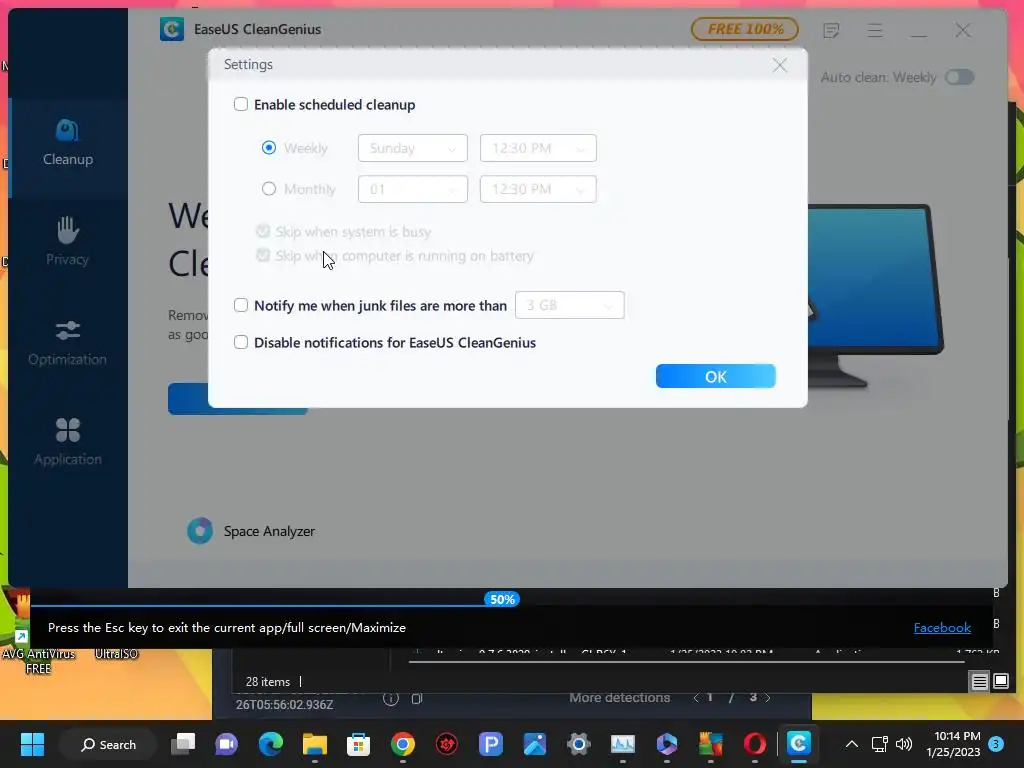Open volume control tray icon
Viewport: 1024px width, 768px height.
tap(904, 744)
